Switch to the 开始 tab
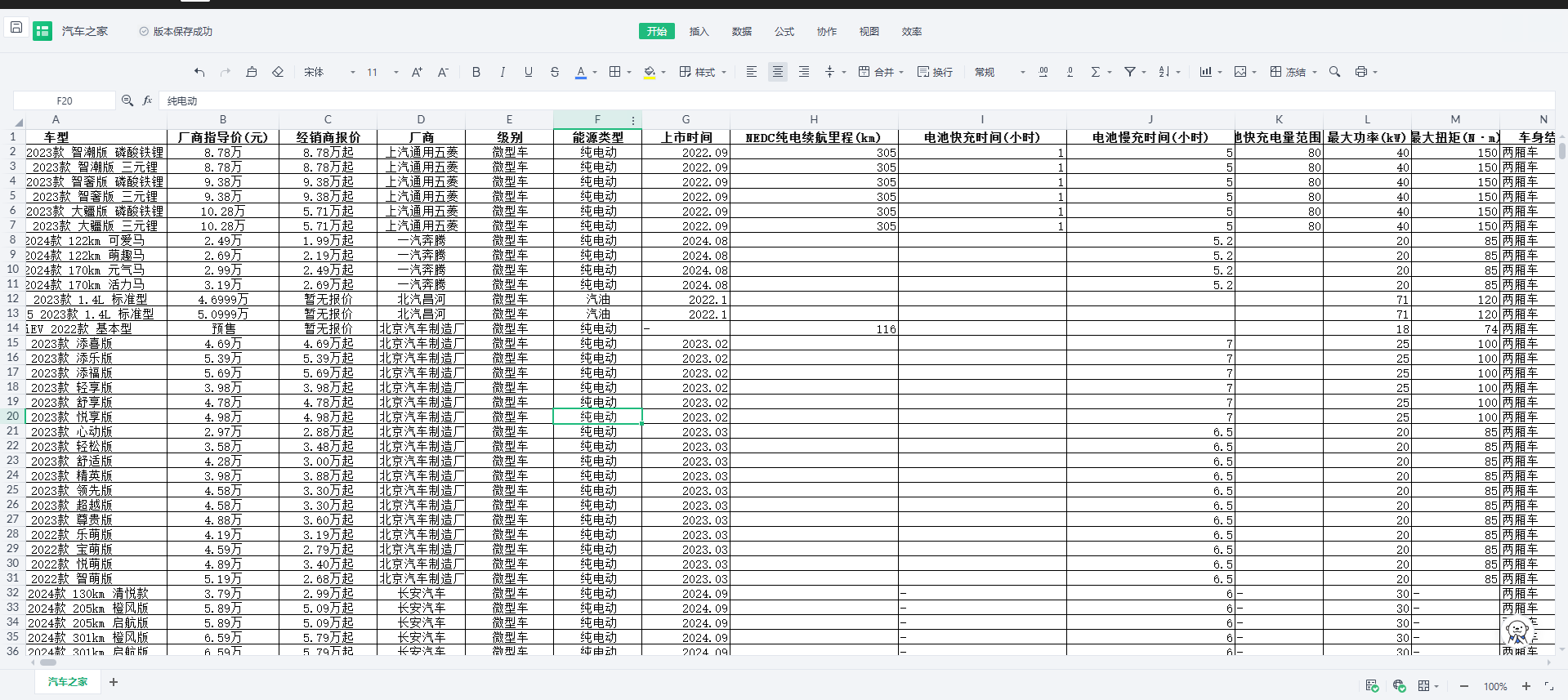The image size is (1568, 700). point(657,31)
